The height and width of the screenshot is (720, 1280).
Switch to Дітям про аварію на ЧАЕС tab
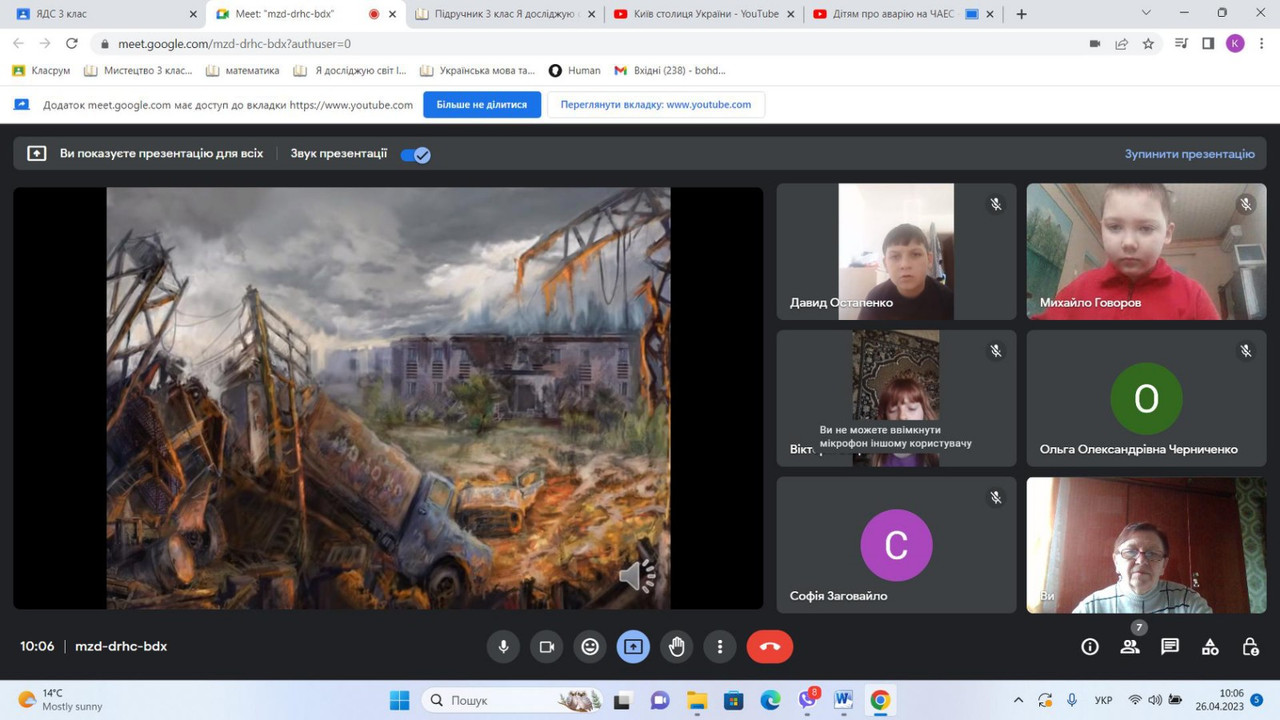(905, 14)
